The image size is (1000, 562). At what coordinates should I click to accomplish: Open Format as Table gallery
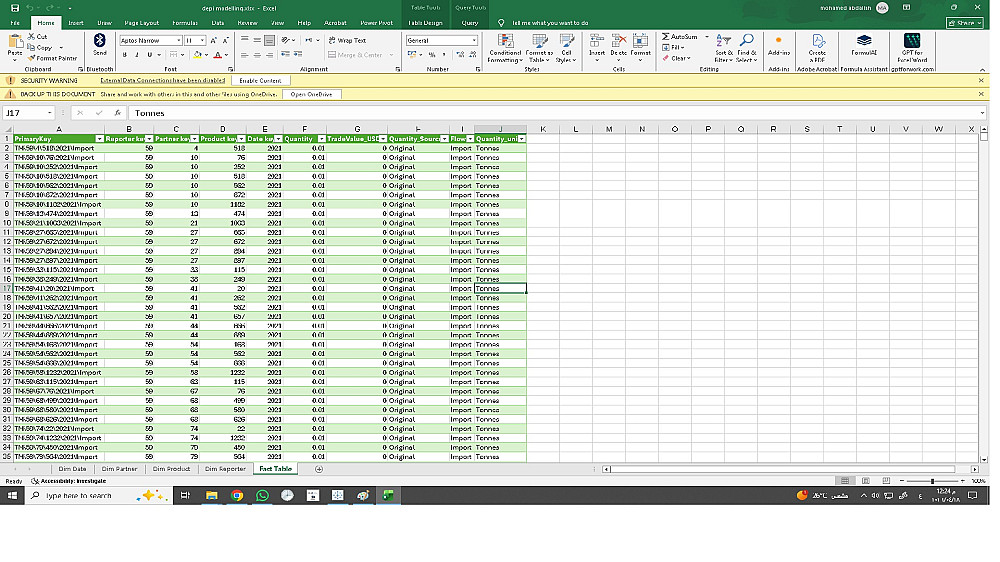(540, 48)
